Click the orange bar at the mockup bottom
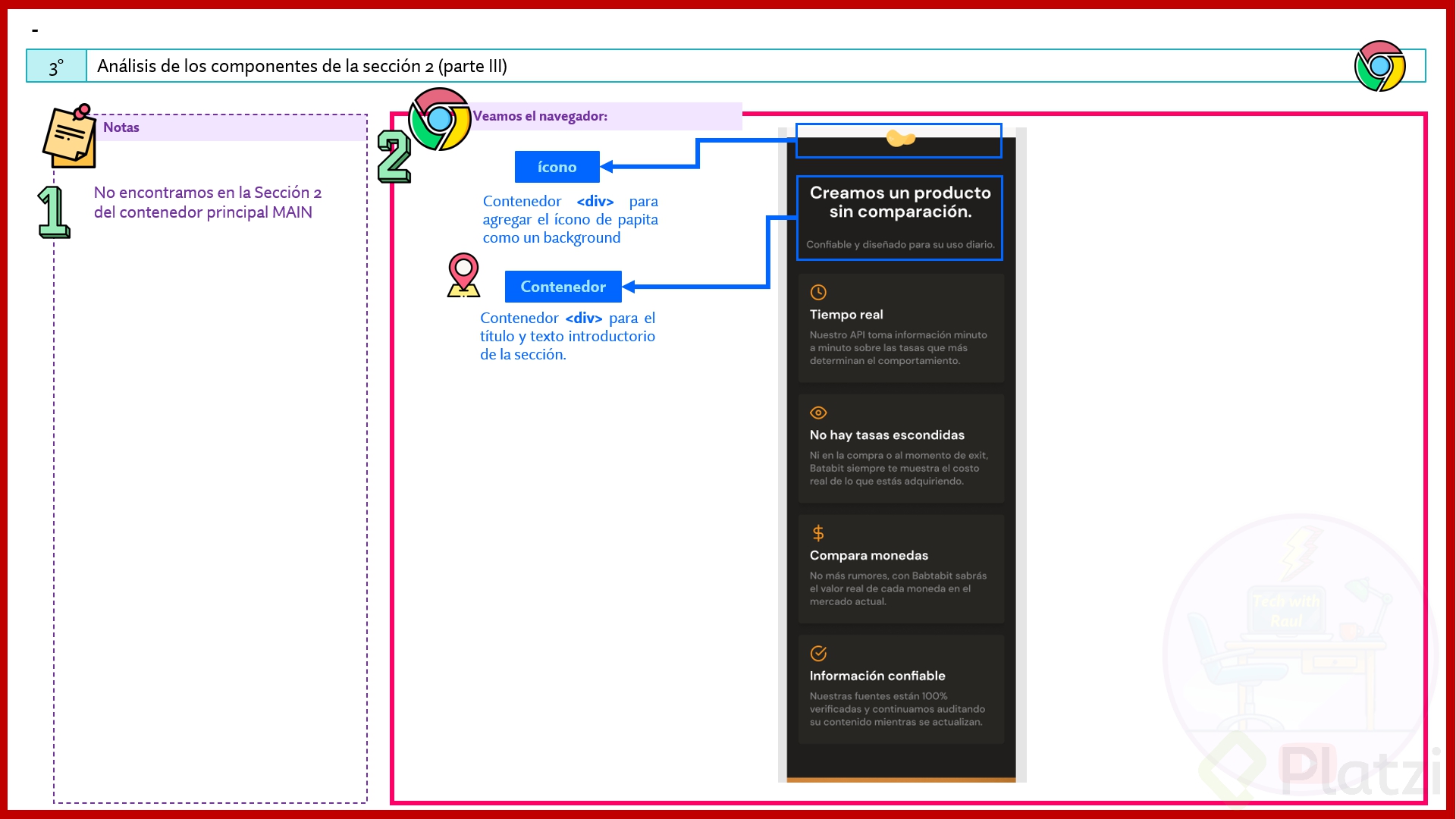Viewport: 1456px width, 819px height. click(x=901, y=780)
